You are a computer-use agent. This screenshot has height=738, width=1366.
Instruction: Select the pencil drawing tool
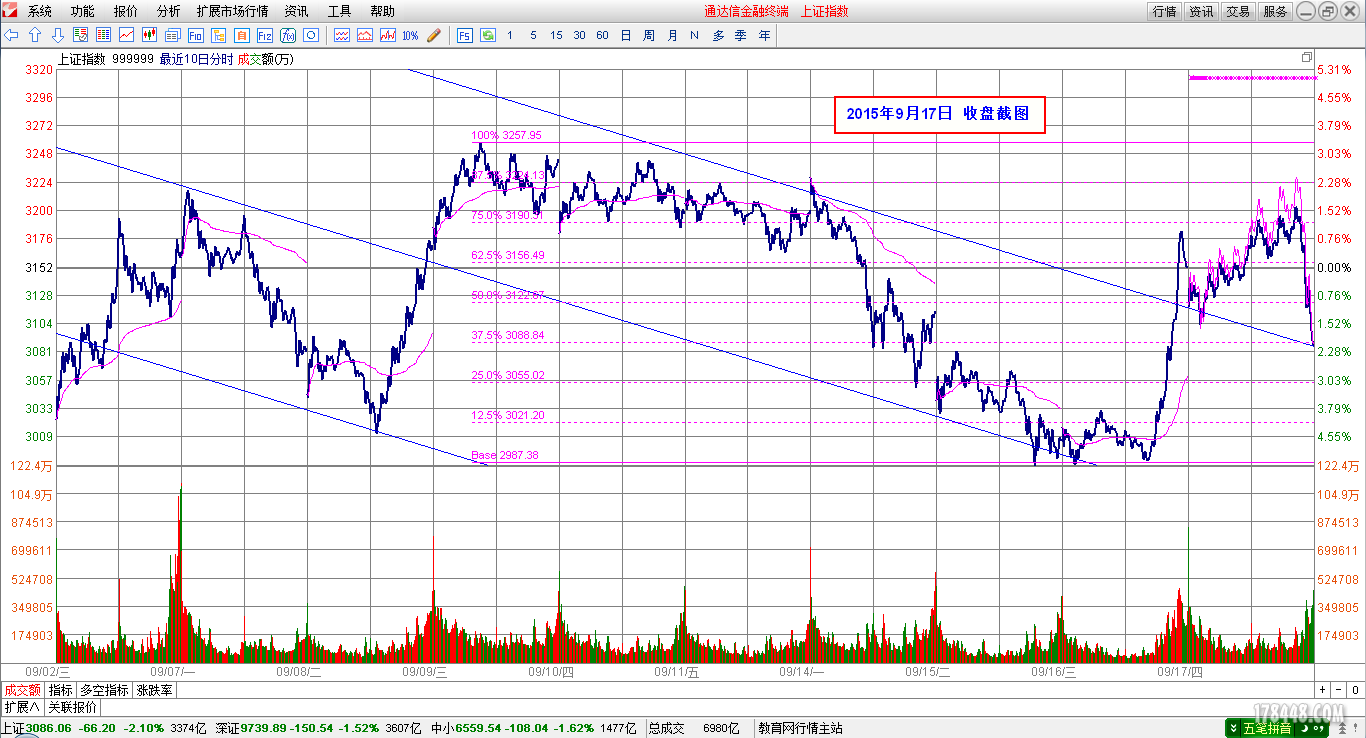pyautogui.click(x=434, y=35)
